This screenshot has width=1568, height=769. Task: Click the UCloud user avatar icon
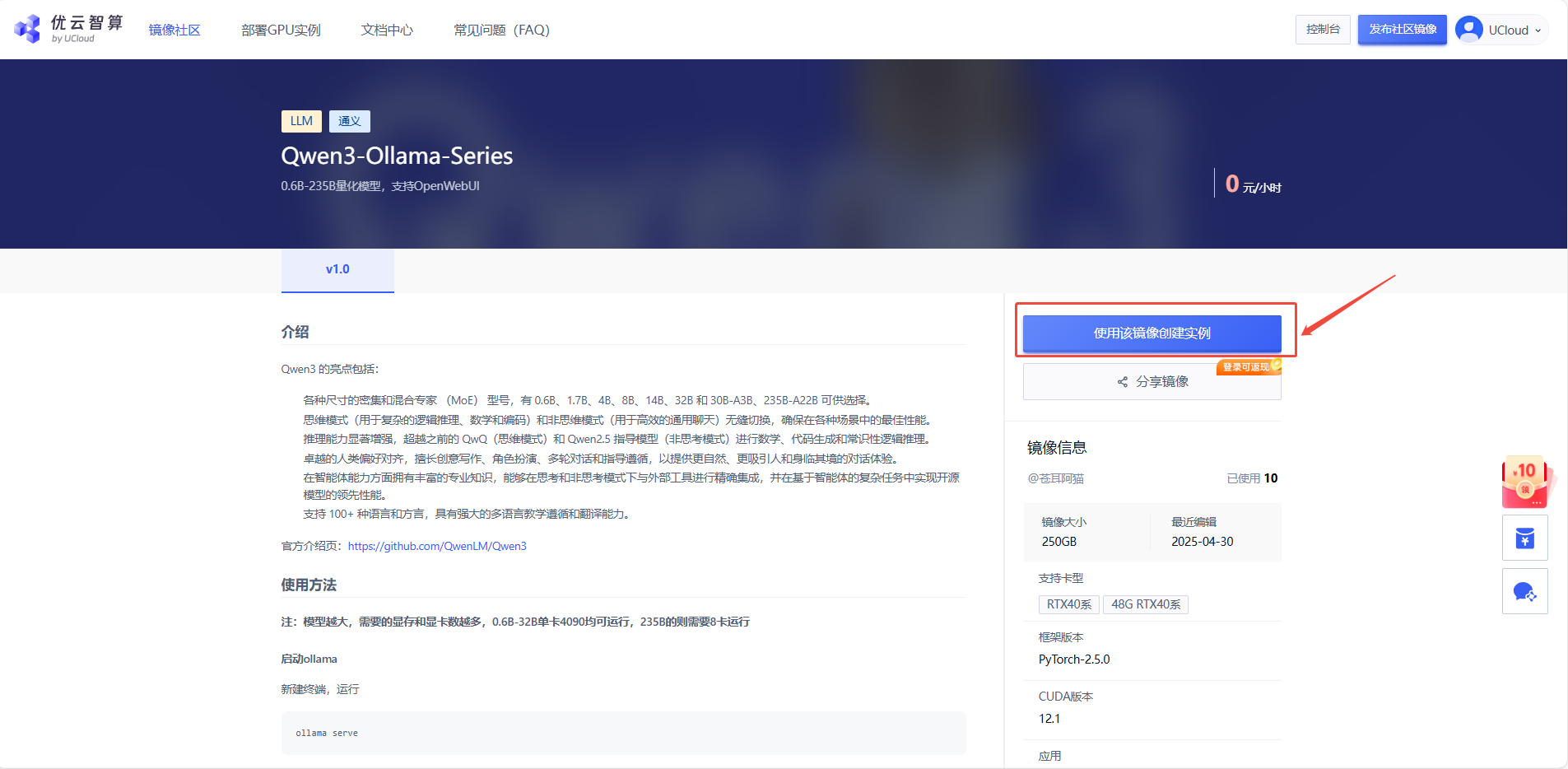(1469, 30)
